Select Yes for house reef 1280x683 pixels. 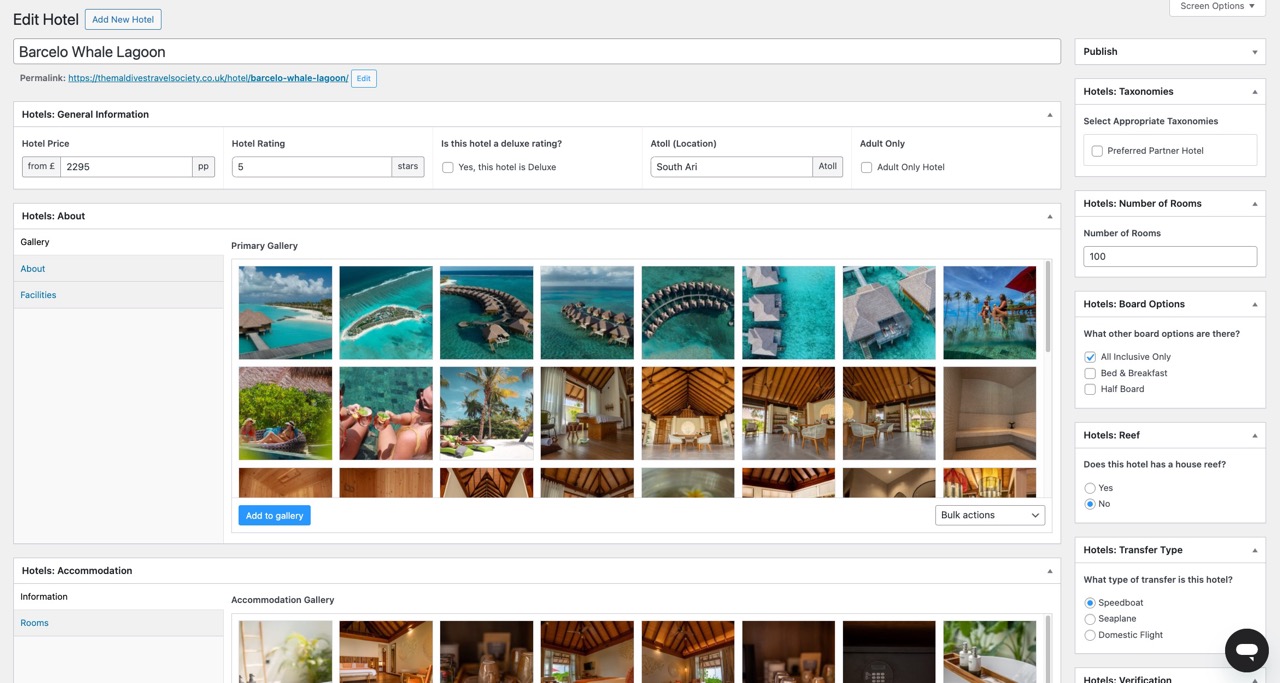[x=1090, y=488]
